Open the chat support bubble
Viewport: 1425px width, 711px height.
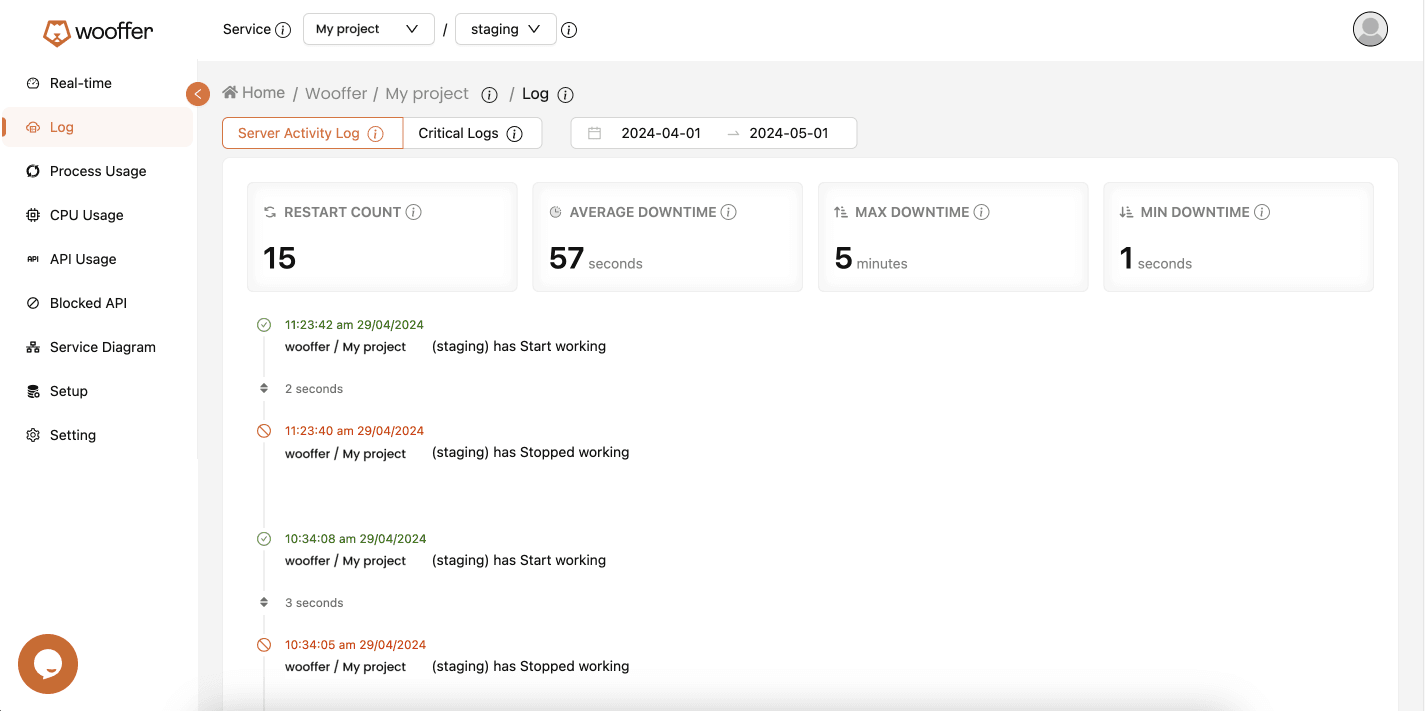(48, 664)
